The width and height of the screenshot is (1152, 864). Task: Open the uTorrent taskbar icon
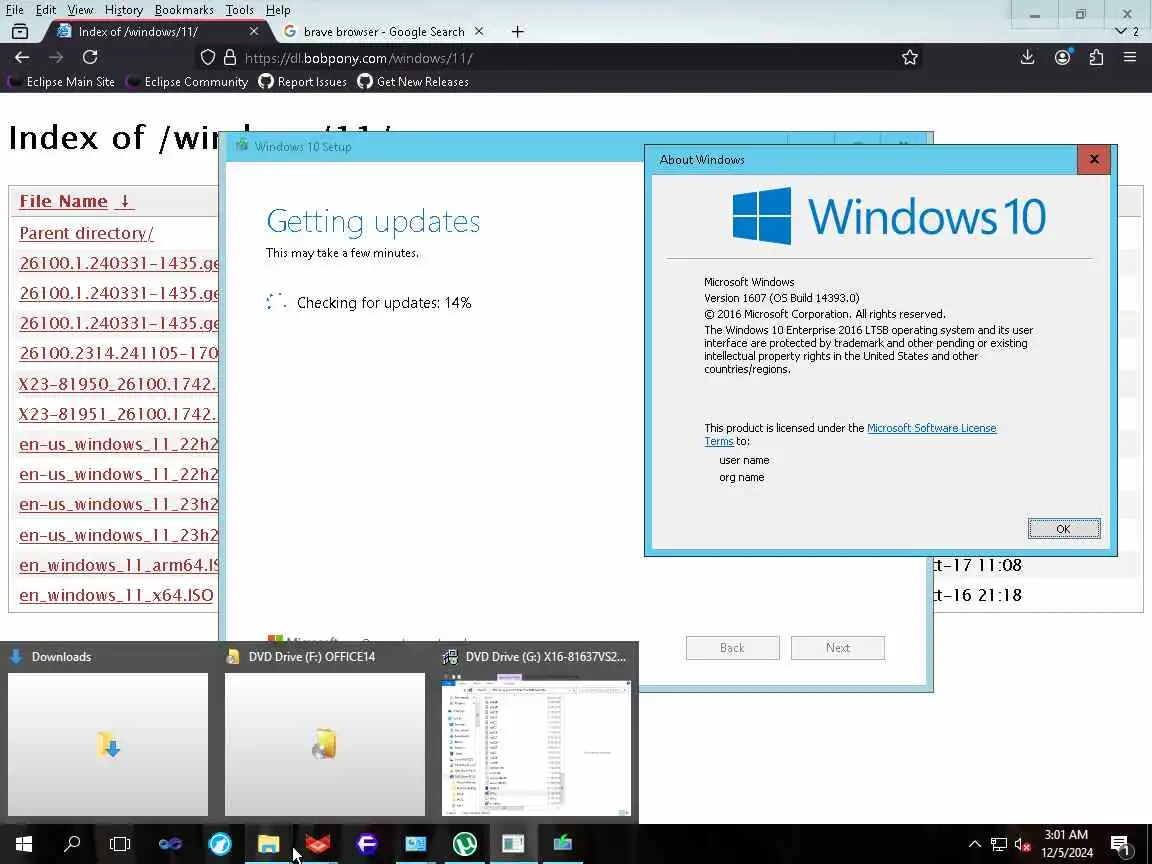pos(464,843)
